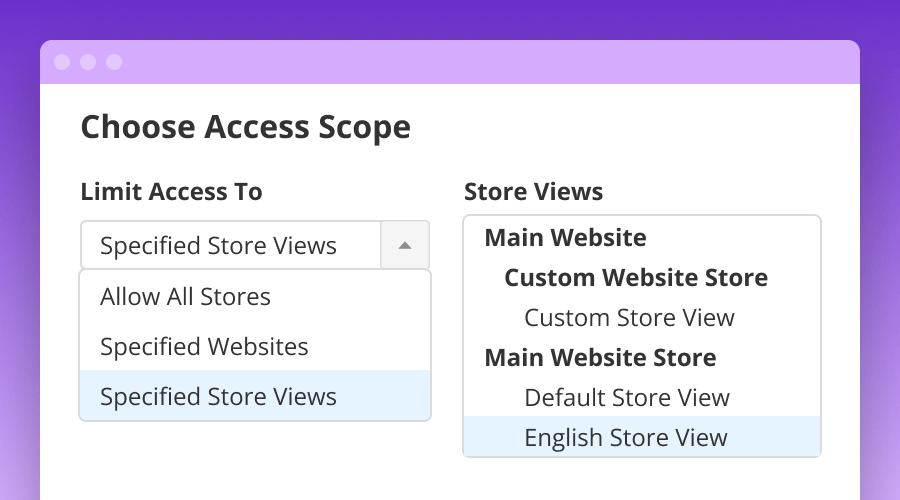Select the English Store View entry
The width and height of the screenshot is (900, 500).
click(x=626, y=437)
